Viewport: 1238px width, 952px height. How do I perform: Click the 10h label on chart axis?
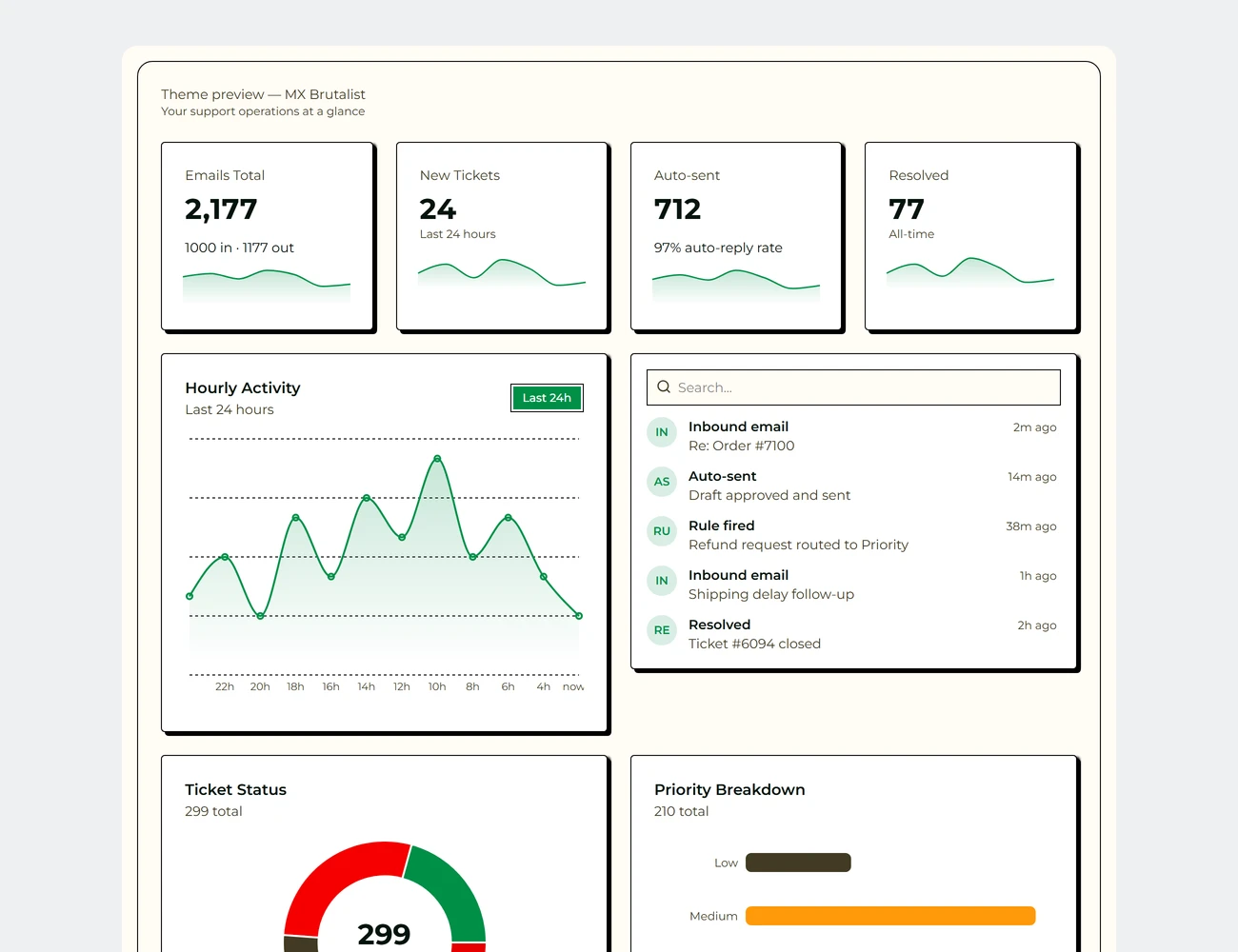437,686
